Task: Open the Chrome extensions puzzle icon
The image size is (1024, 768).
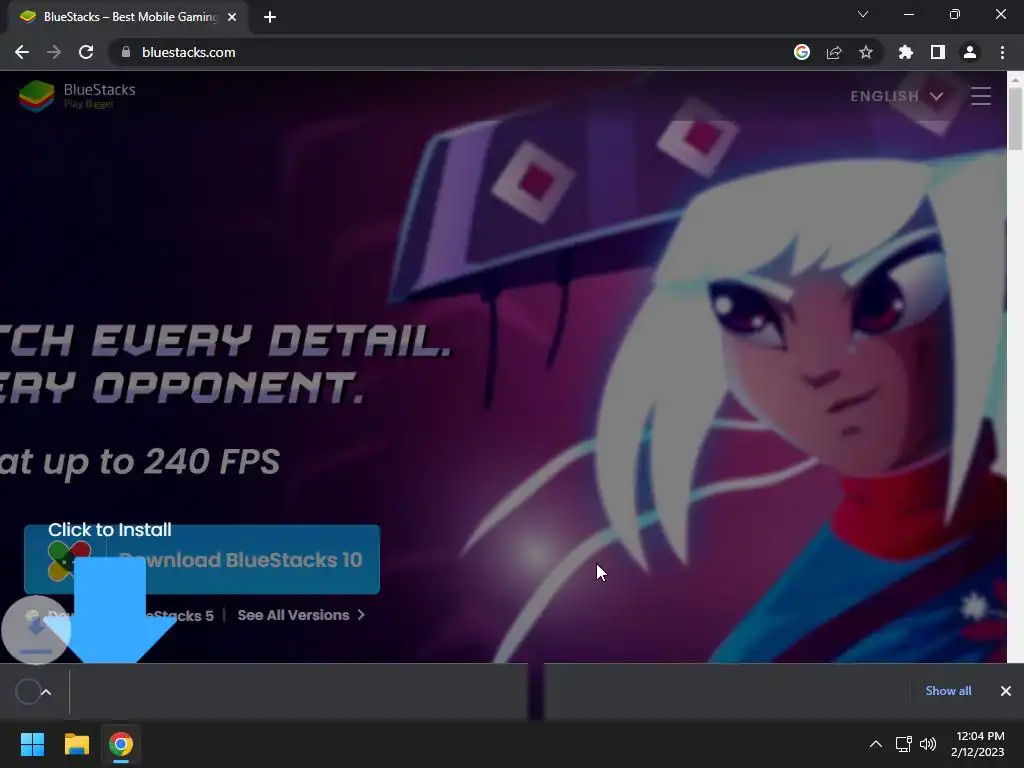Action: pyautogui.click(x=906, y=52)
